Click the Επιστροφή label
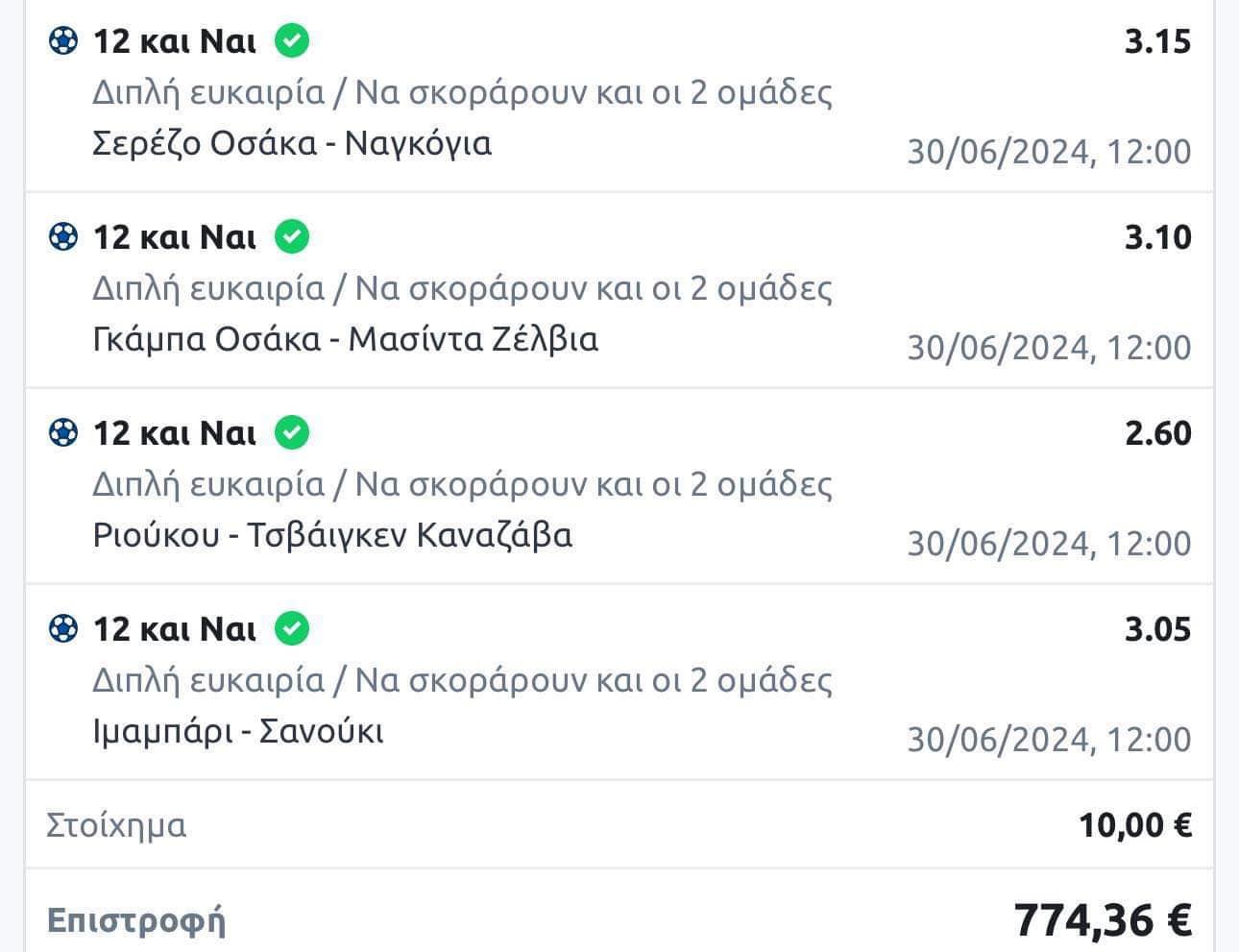Image resolution: width=1239 pixels, height=952 pixels. pyautogui.click(x=136, y=920)
